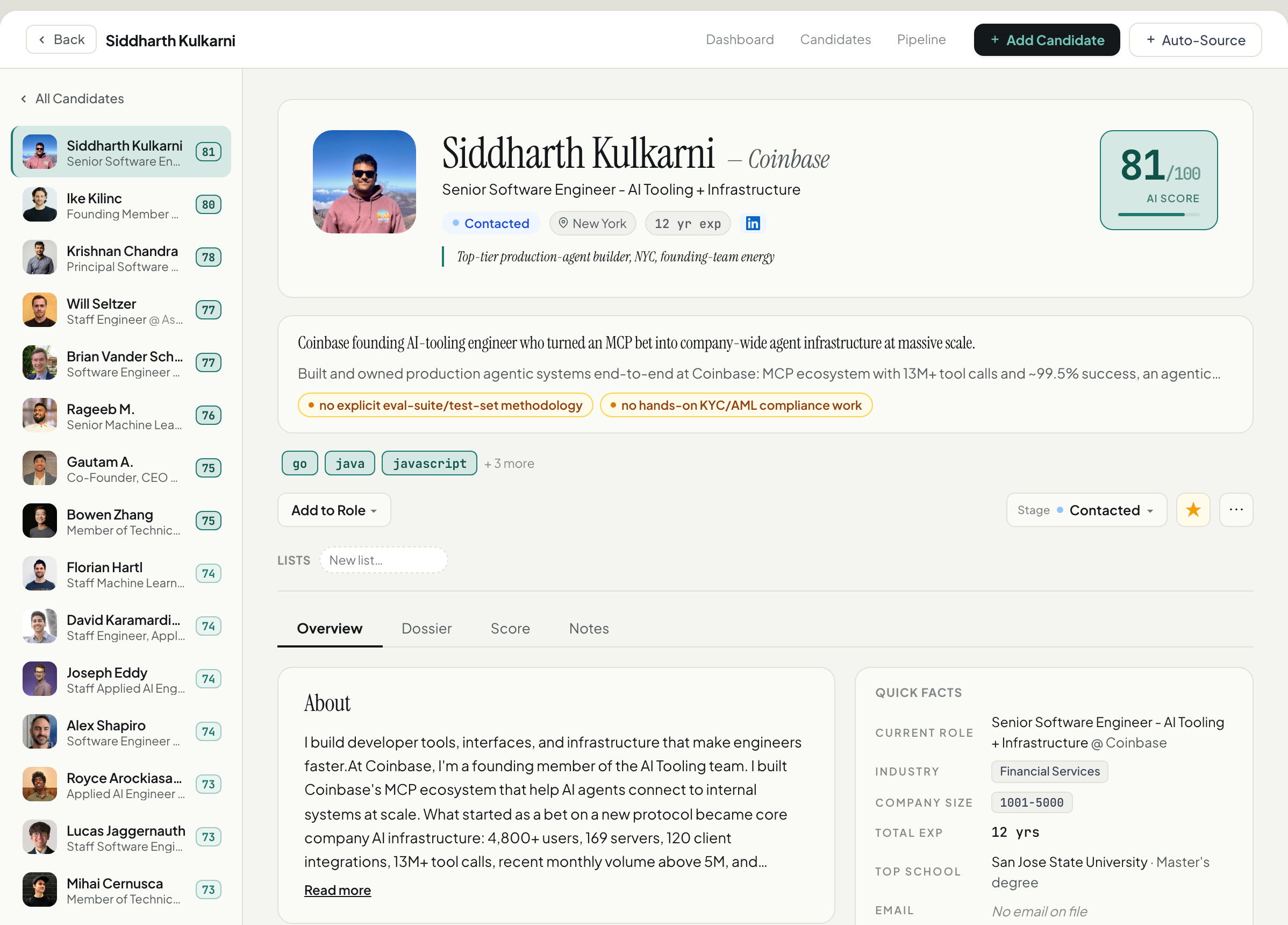The width and height of the screenshot is (1288, 925).
Task: Select Joseph Eddy in candidate list
Action: 121,680
